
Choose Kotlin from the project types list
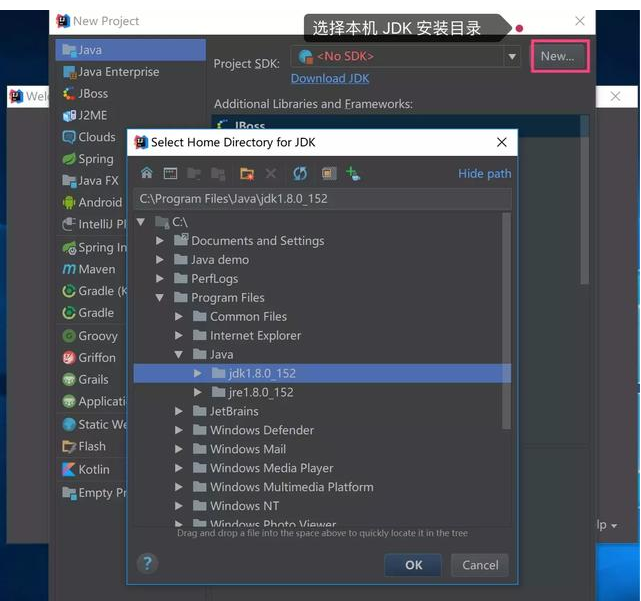click(x=93, y=469)
